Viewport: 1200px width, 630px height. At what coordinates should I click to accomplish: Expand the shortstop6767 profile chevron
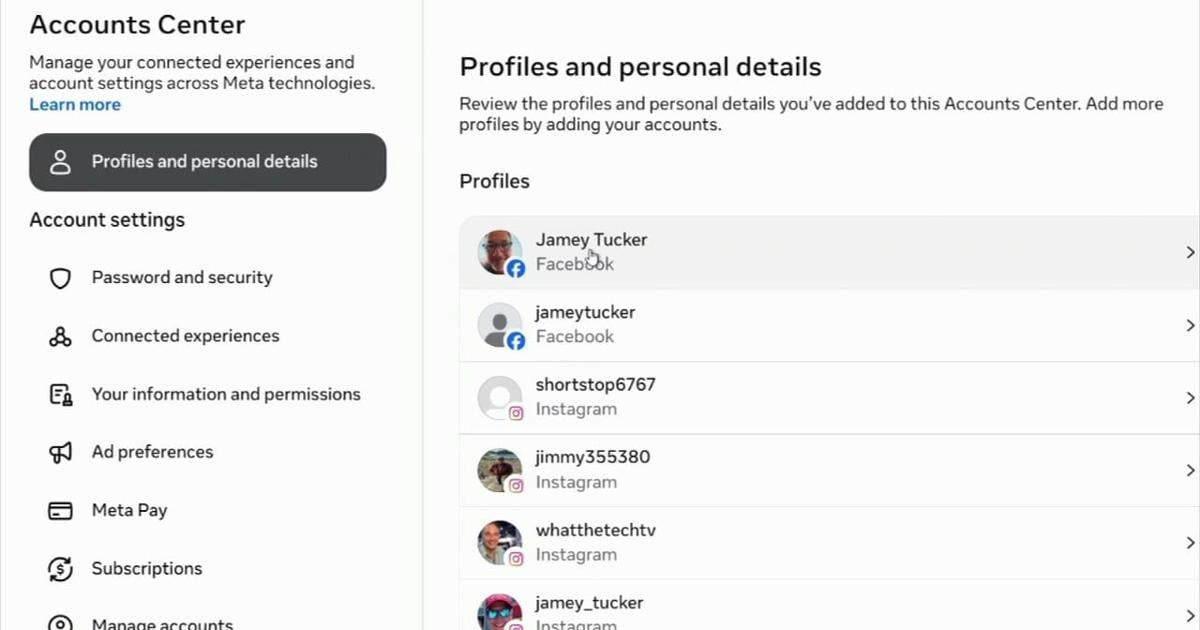1190,398
